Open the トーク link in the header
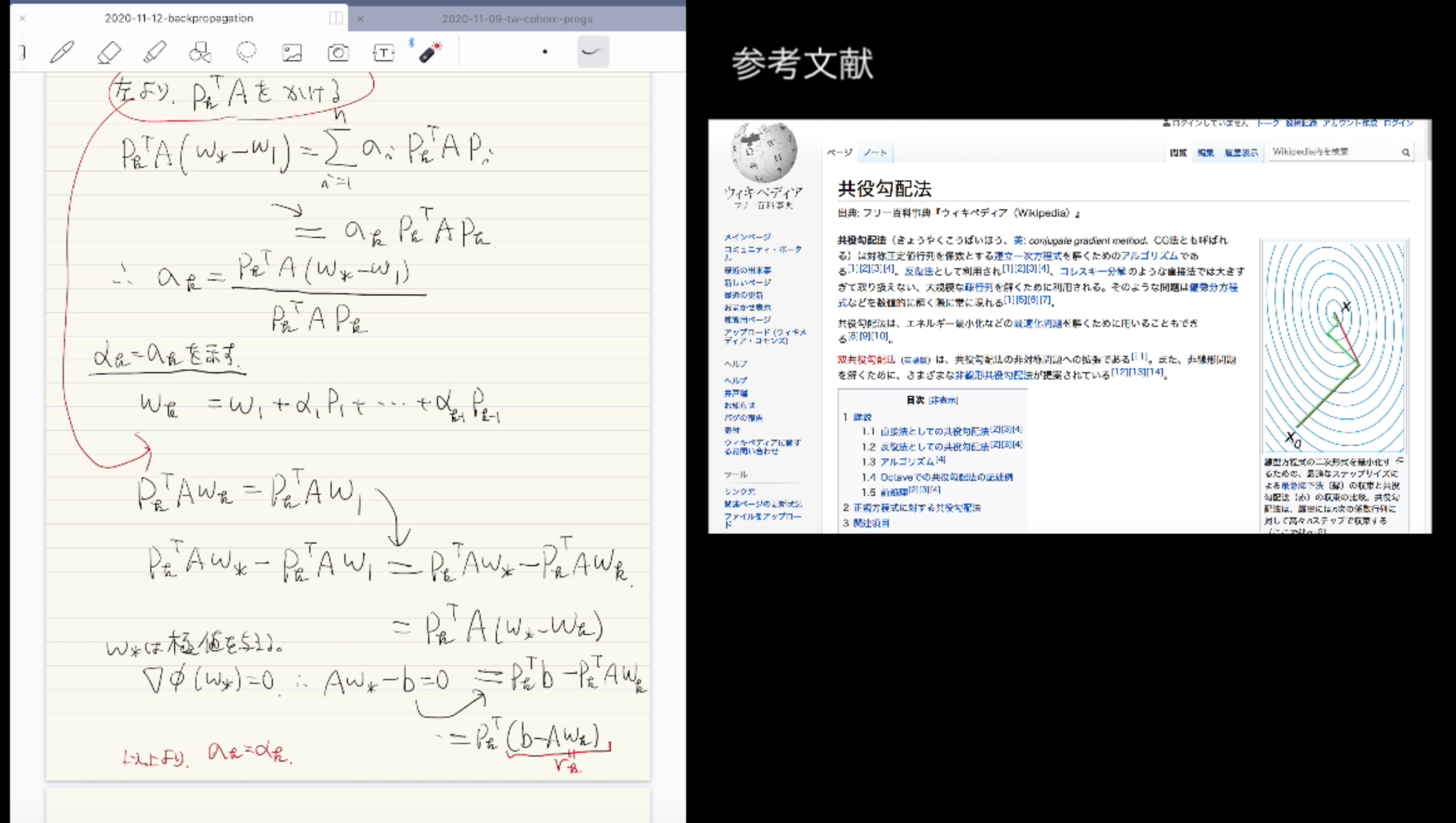 pyautogui.click(x=1268, y=123)
